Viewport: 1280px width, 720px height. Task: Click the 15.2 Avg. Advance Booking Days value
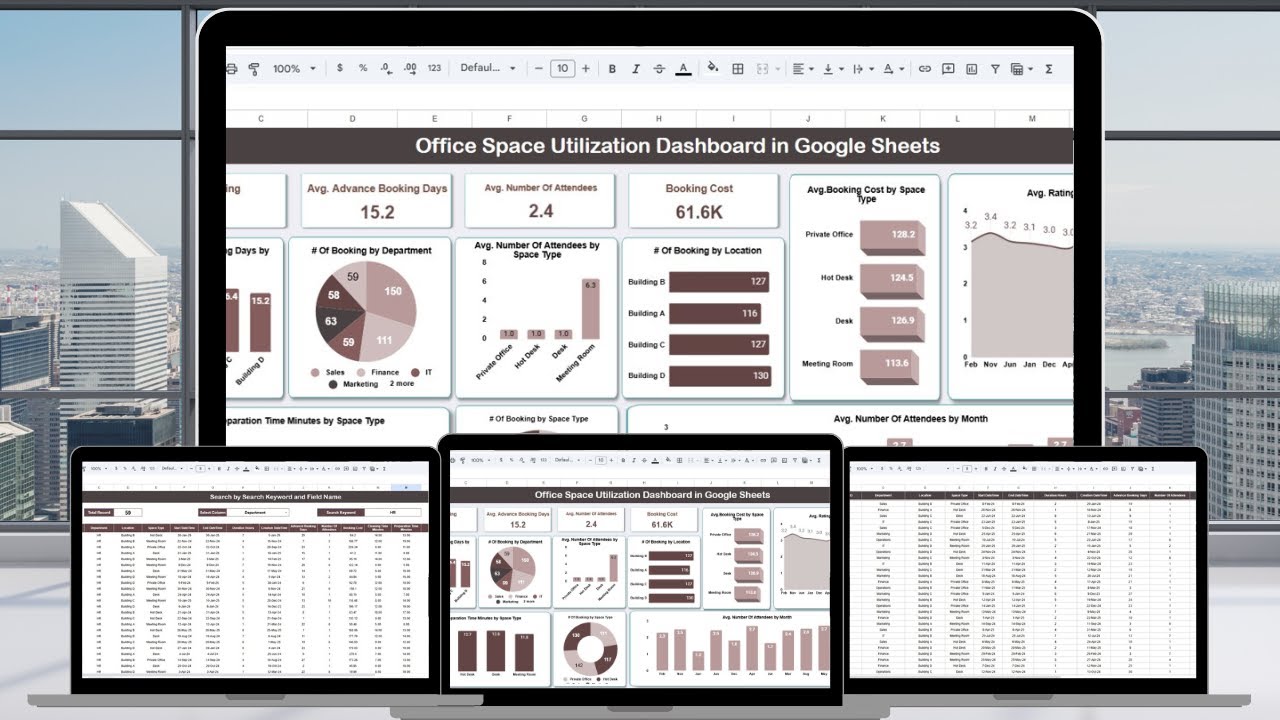[x=377, y=212]
